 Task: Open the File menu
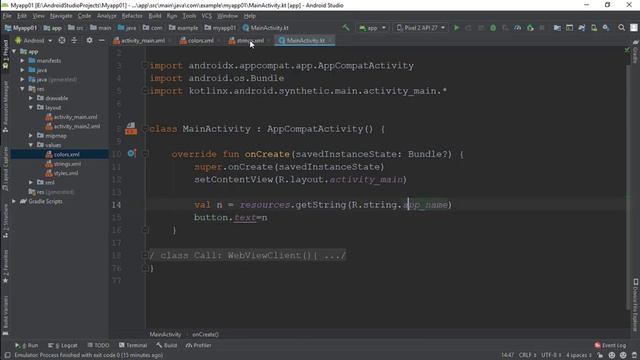(7, 16)
